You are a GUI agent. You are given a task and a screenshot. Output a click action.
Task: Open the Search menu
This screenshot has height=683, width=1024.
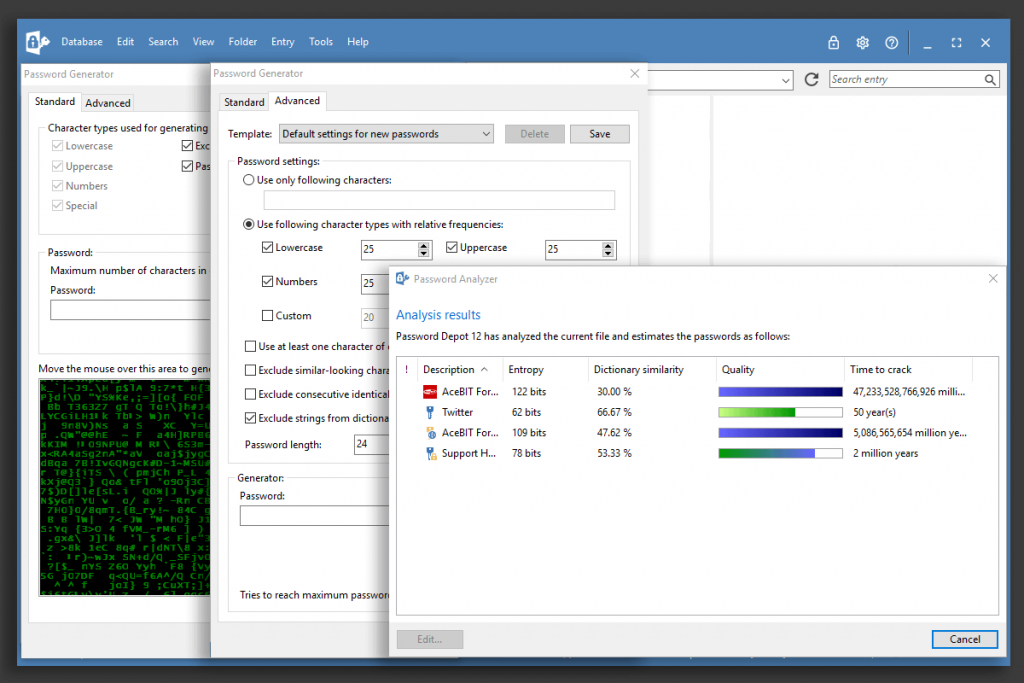tap(163, 42)
